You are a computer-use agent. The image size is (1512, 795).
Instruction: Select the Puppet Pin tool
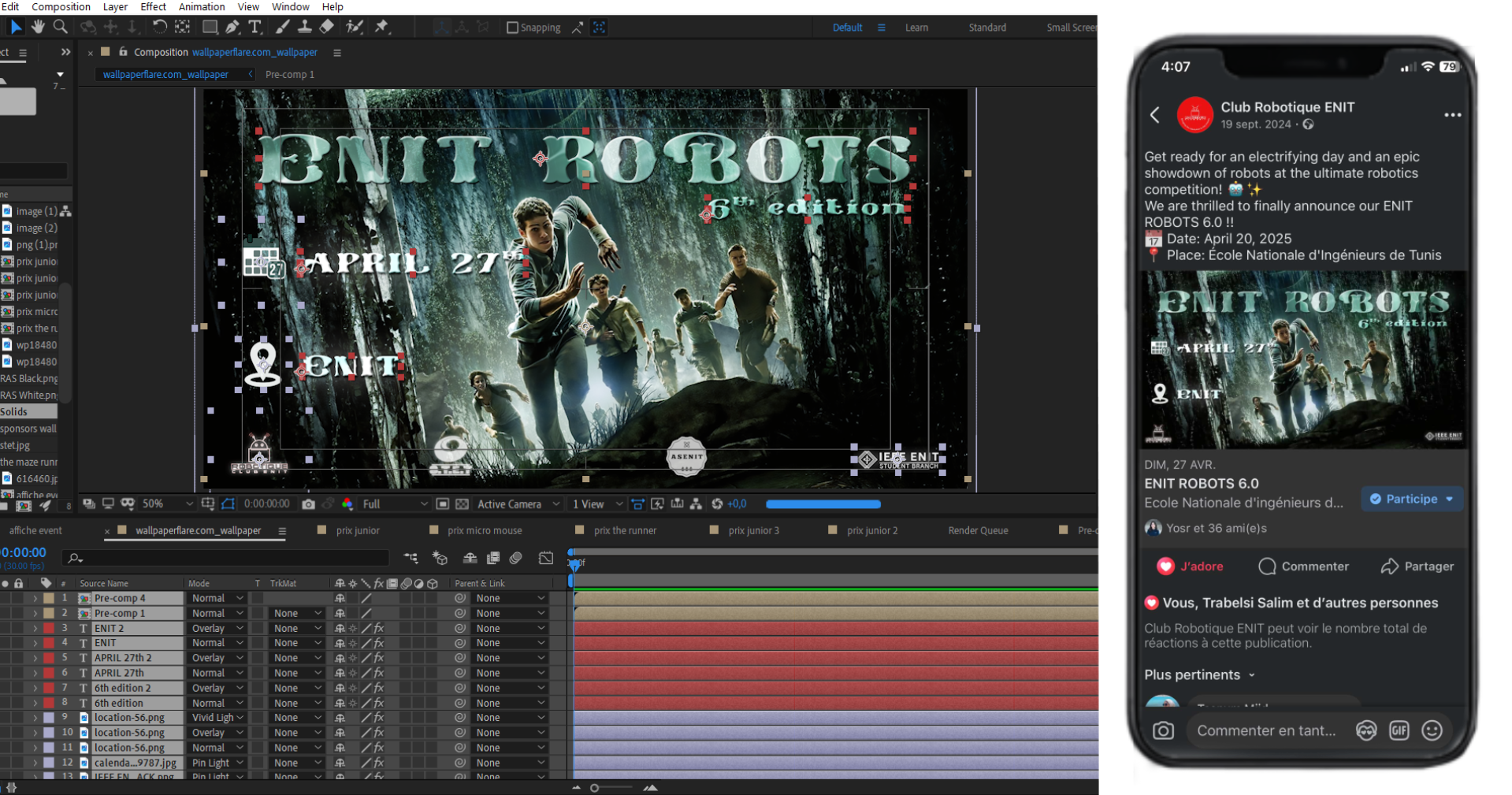pyautogui.click(x=382, y=27)
